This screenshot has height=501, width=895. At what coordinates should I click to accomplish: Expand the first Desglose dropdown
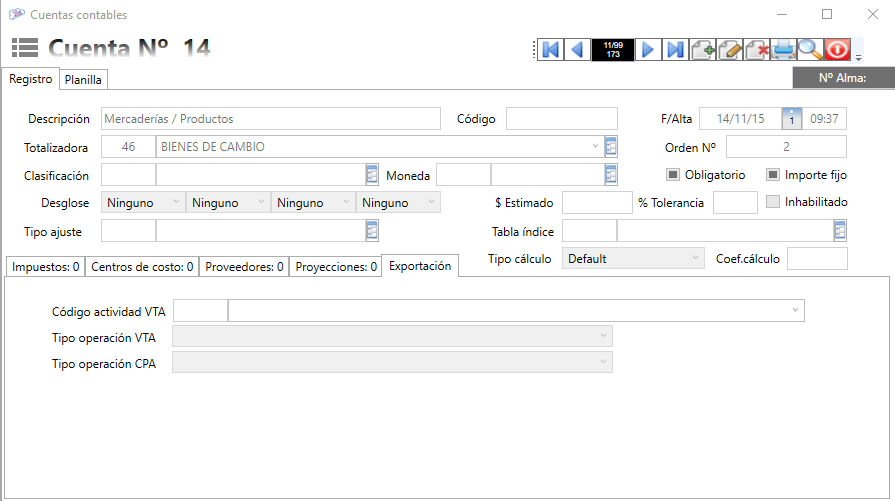[144, 202]
